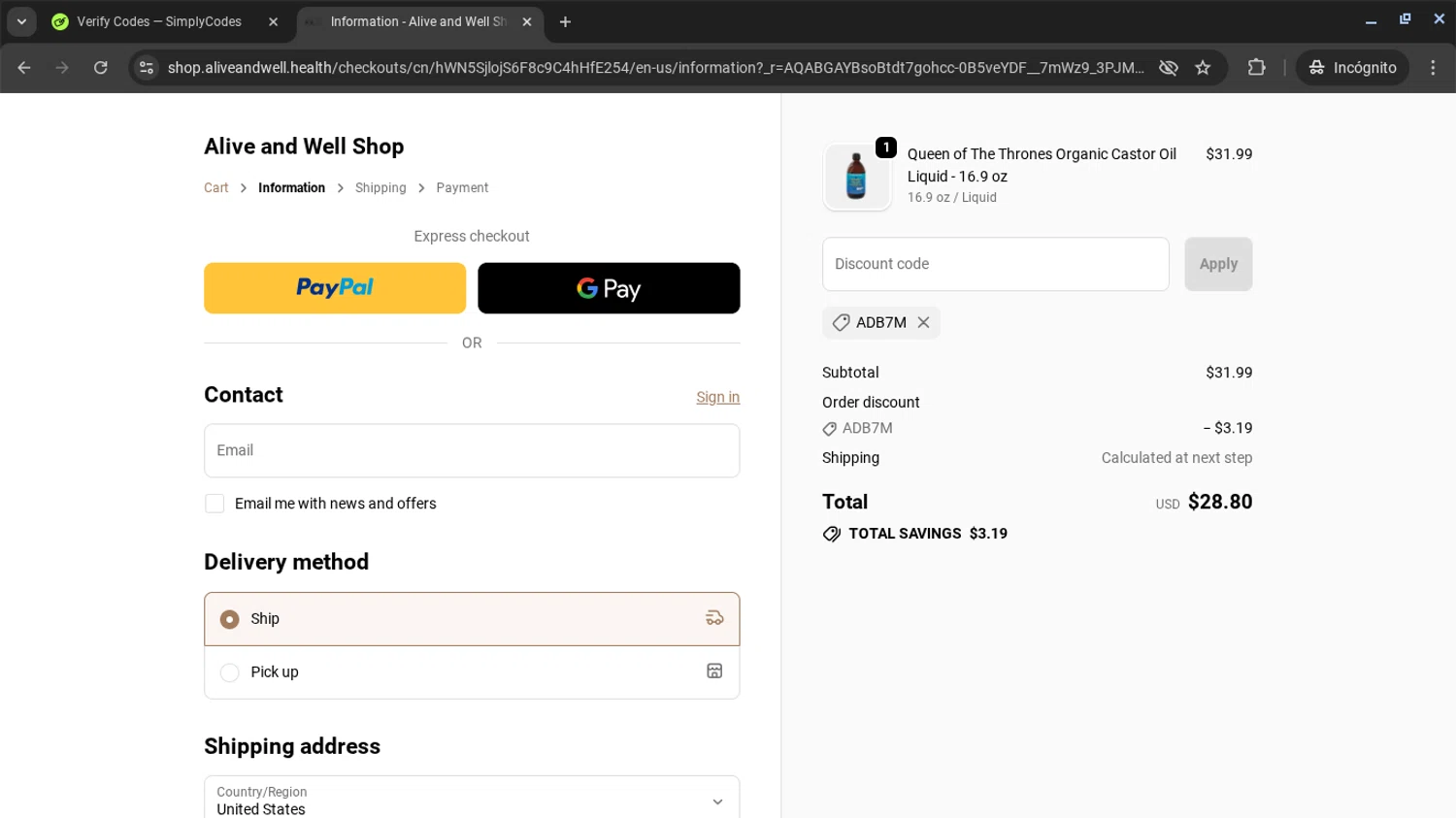Viewport: 1456px width, 818px height.
Task: Close the Information - Alive and Well tab
Action: (x=527, y=21)
